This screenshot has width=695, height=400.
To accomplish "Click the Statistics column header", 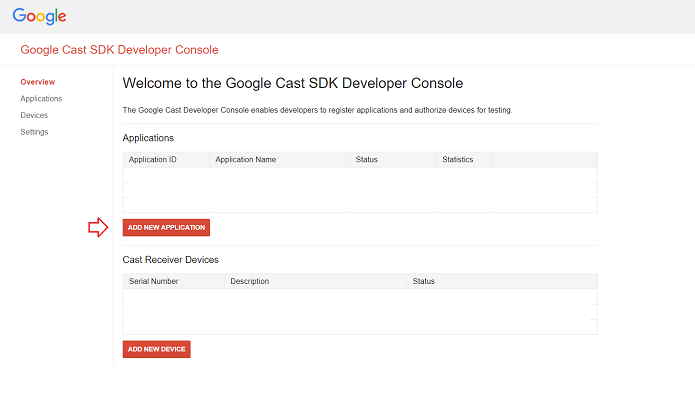I will coord(458,160).
